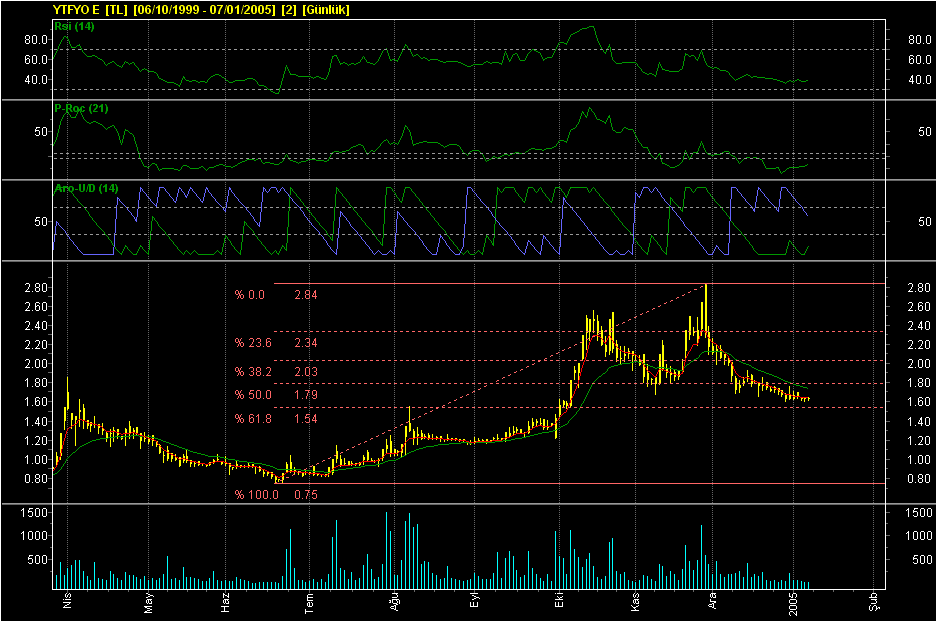Click the 1.79 Fibonacci price value
The height and width of the screenshot is (622, 937).
[306, 395]
